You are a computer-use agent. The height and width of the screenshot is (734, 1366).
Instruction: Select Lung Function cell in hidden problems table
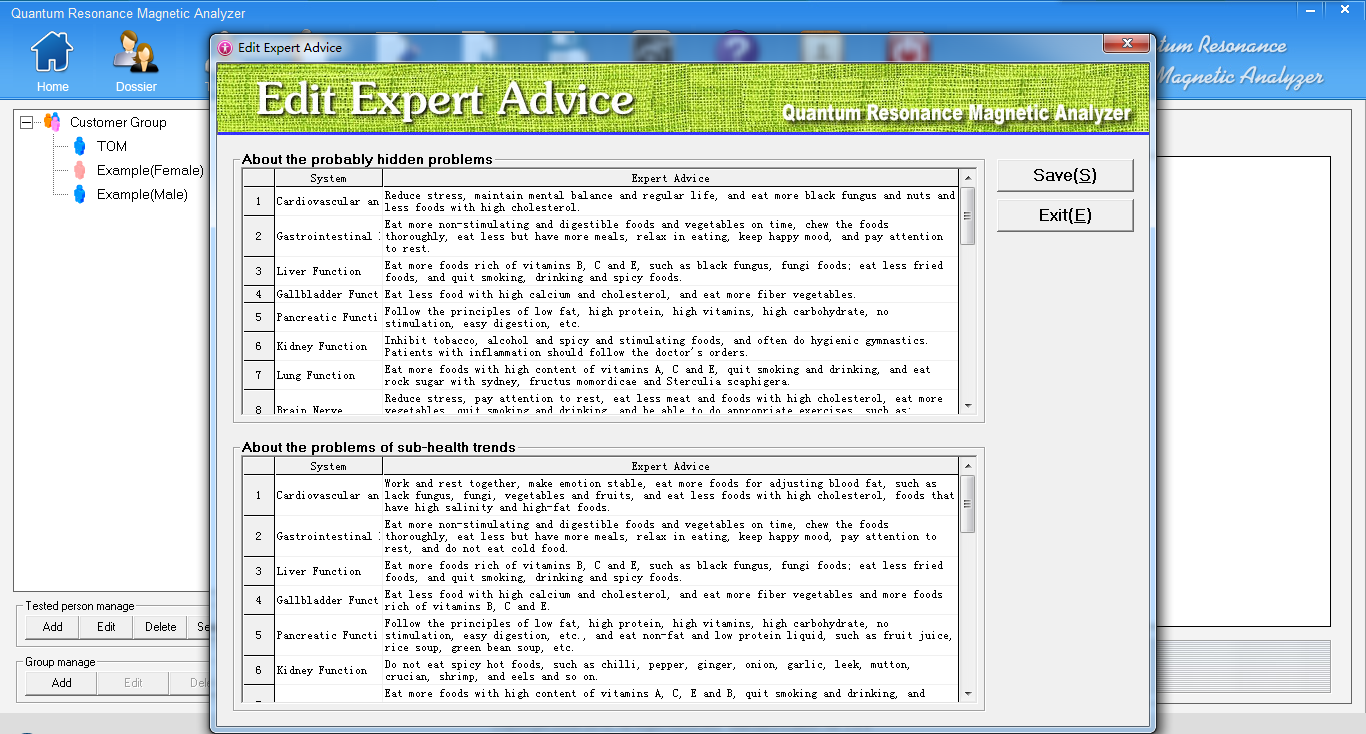point(328,375)
